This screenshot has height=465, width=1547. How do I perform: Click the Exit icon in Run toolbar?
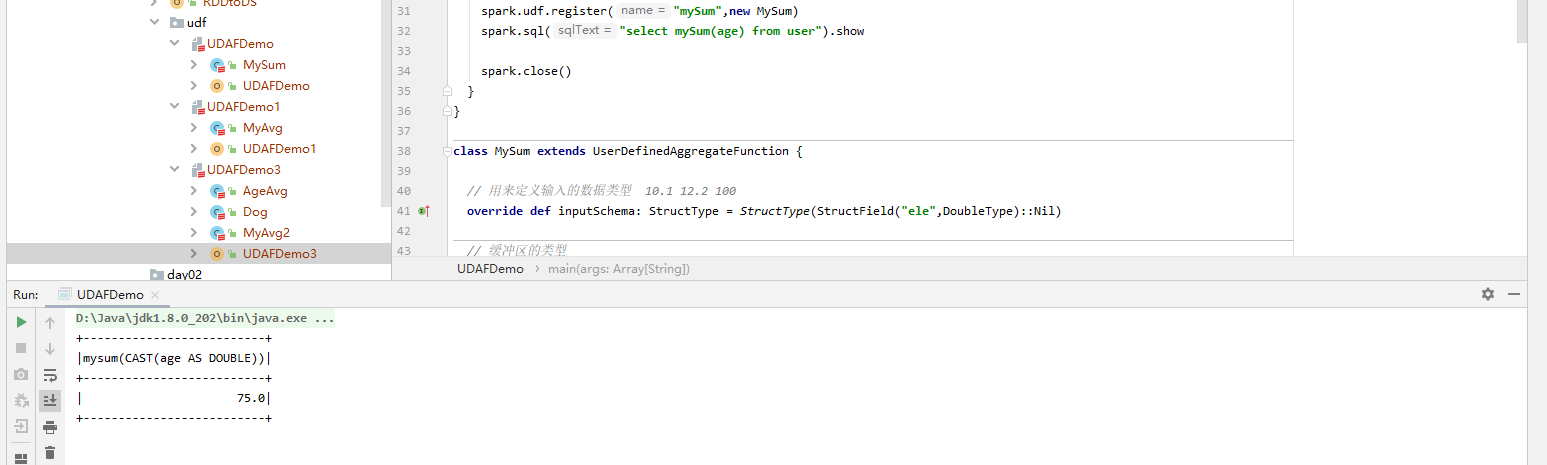[x=21, y=426]
